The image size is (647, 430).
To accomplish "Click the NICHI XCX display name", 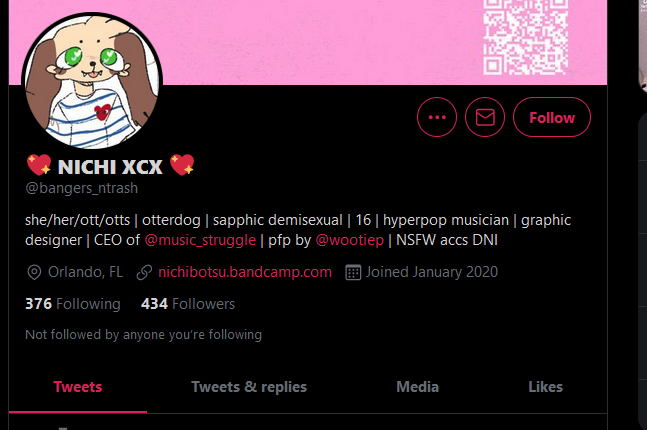I will (110, 167).
